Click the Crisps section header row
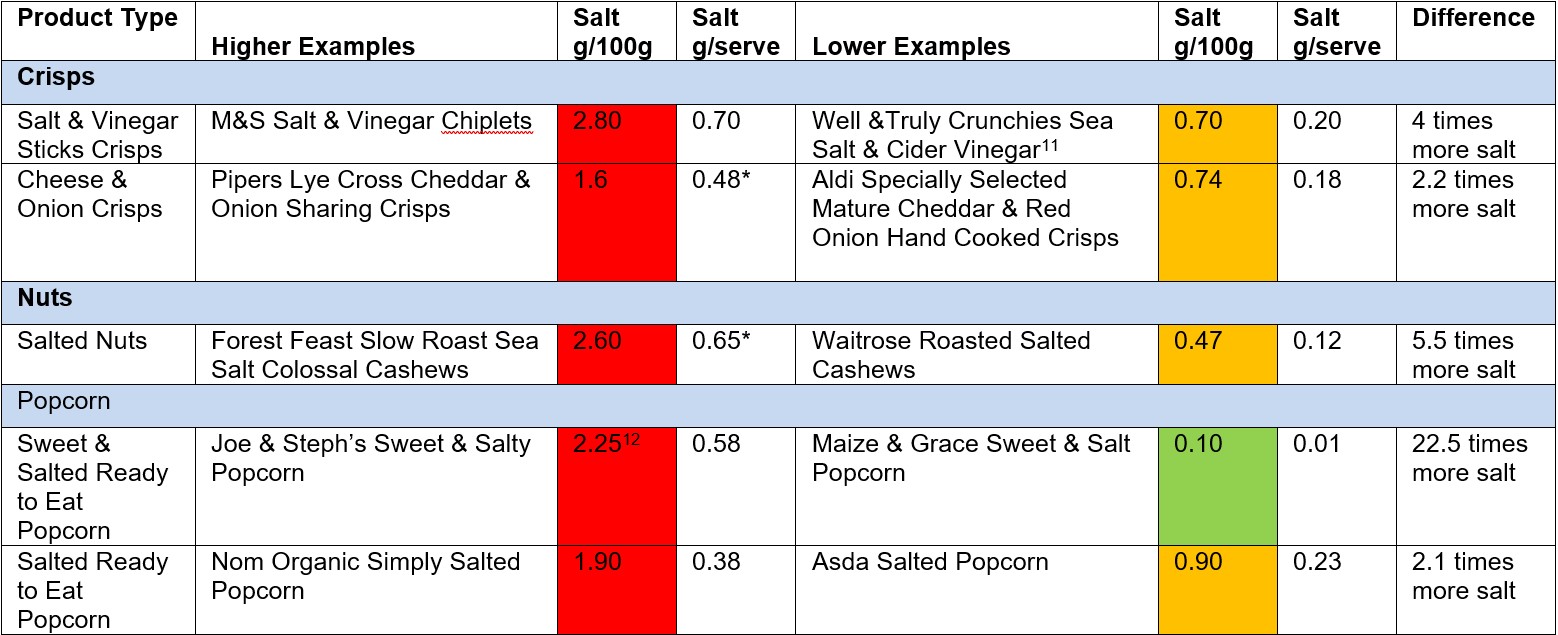The width and height of the screenshot is (1558, 635). point(778,83)
